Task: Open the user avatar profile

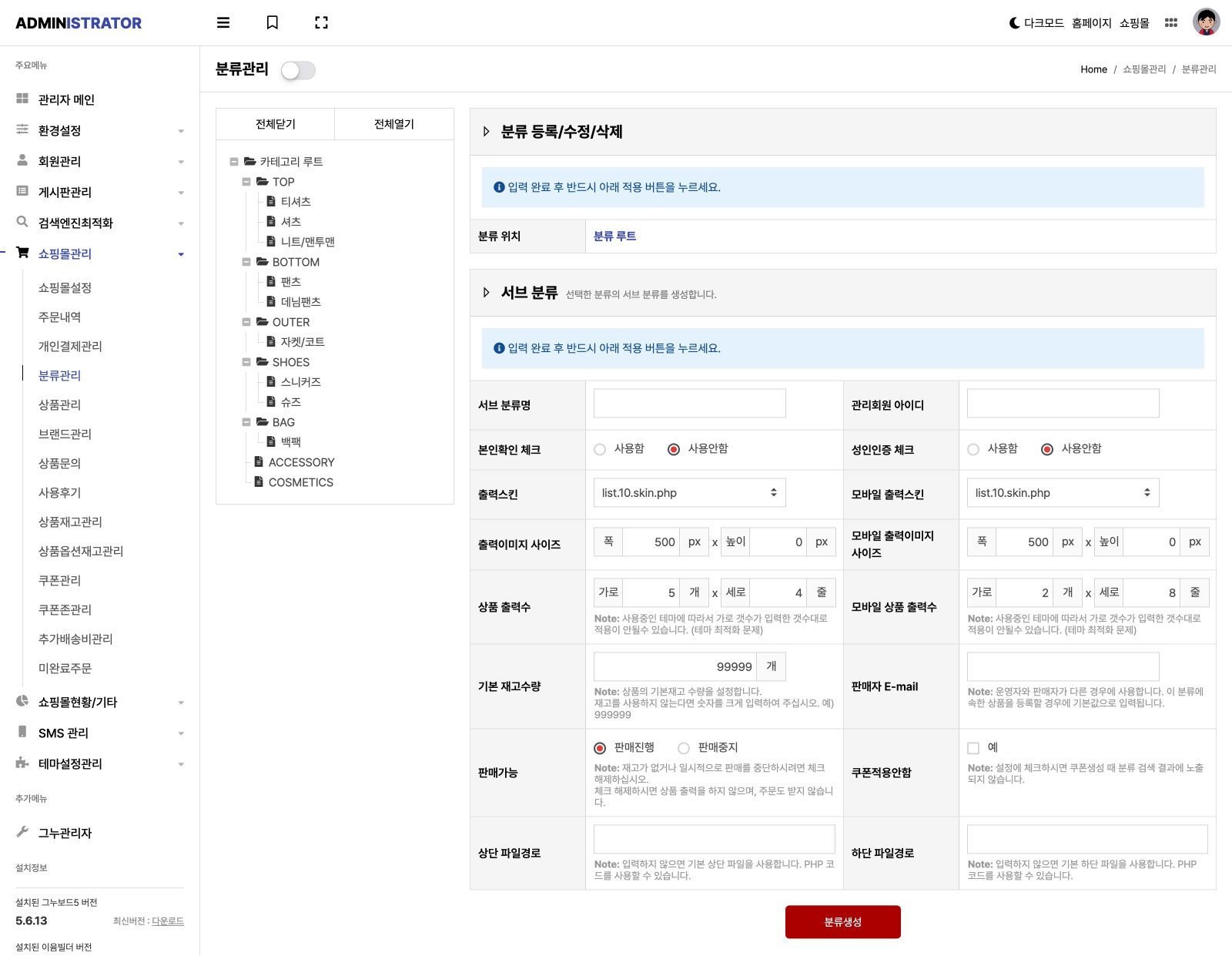Action: (1207, 22)
